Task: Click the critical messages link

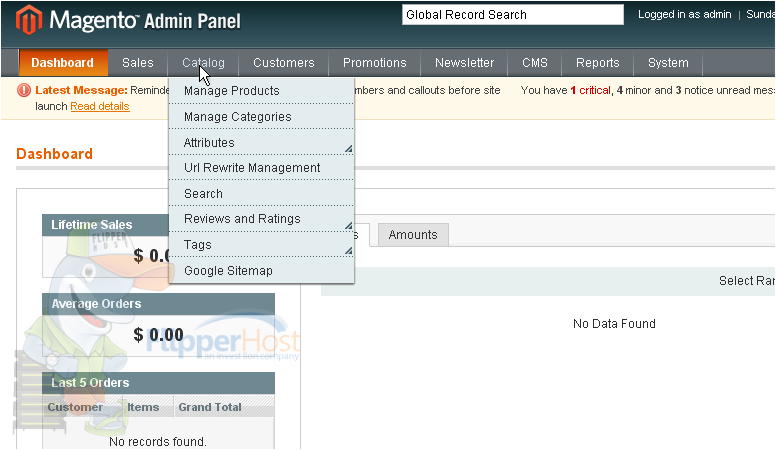Action: pos(590,90)
